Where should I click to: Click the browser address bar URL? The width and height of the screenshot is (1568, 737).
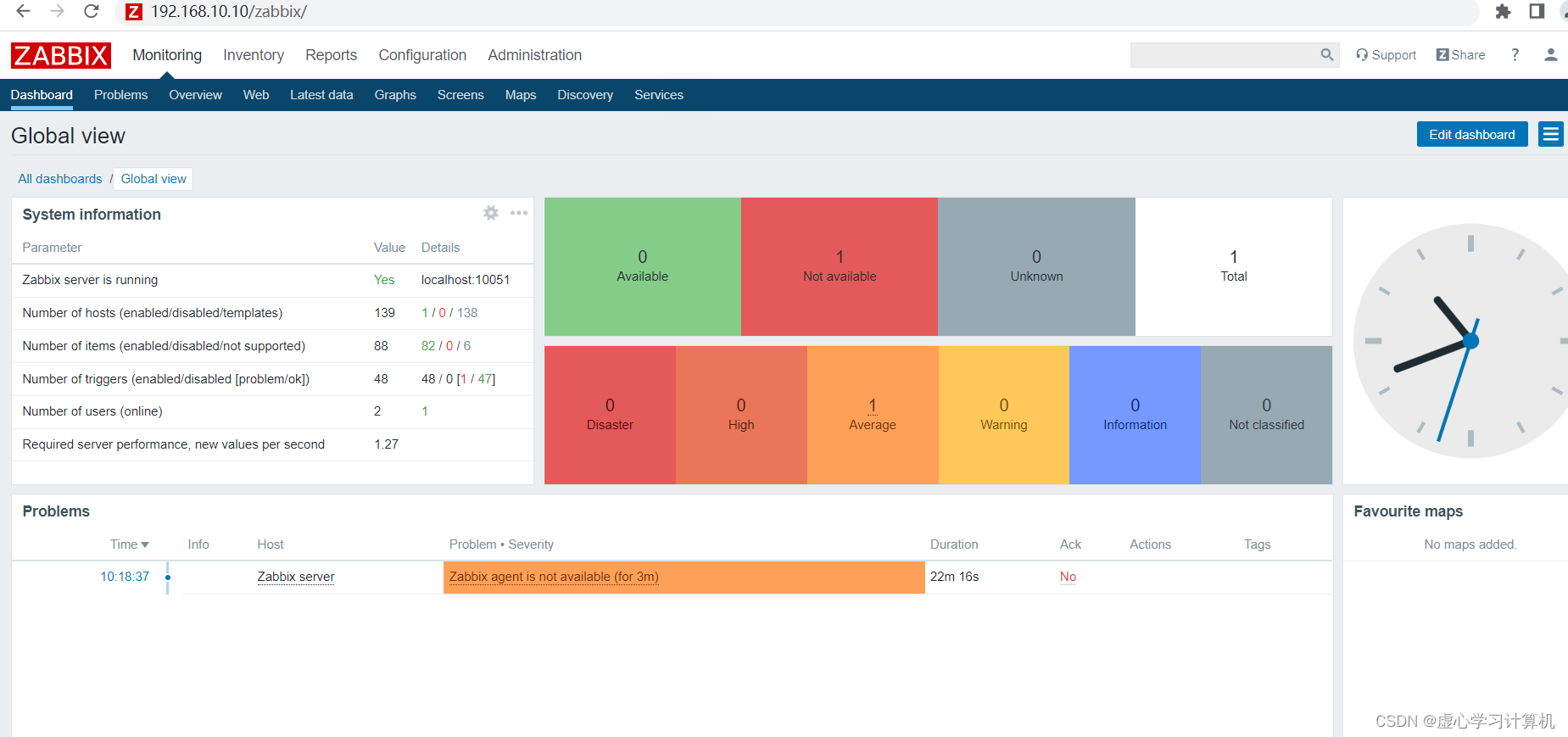[229, 12]
